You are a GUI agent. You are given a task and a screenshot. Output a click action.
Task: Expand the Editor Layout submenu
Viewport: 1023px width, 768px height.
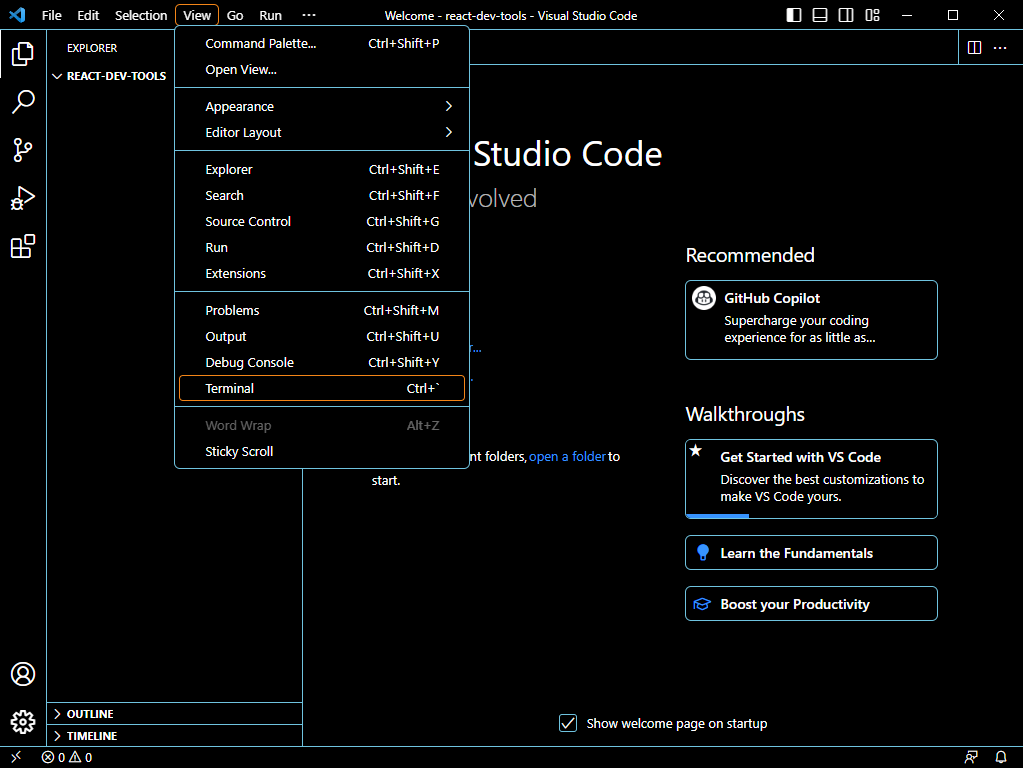click(x=322, y=132)
